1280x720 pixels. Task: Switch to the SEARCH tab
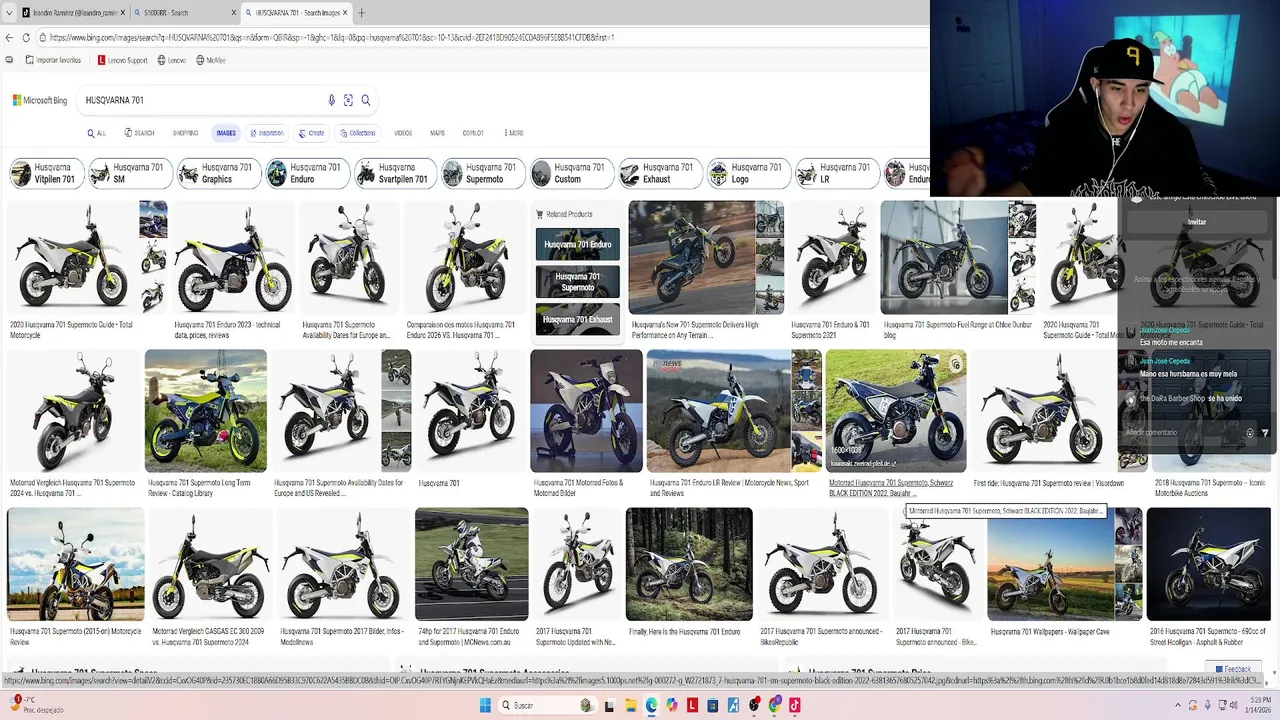click(x=139, y=133)
